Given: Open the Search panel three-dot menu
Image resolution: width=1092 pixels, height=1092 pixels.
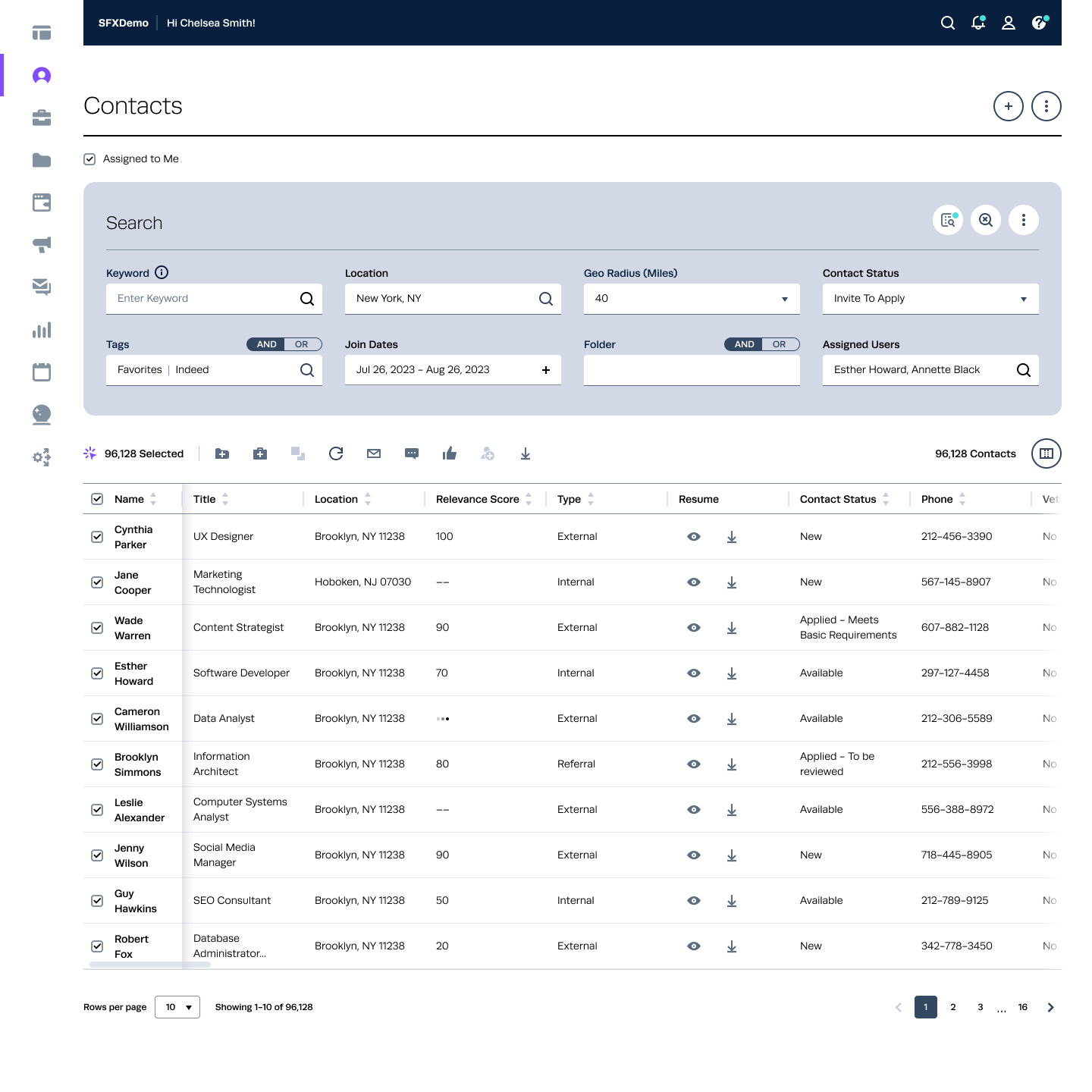Looking at the screenshot, I should (x=1024, y=220).
